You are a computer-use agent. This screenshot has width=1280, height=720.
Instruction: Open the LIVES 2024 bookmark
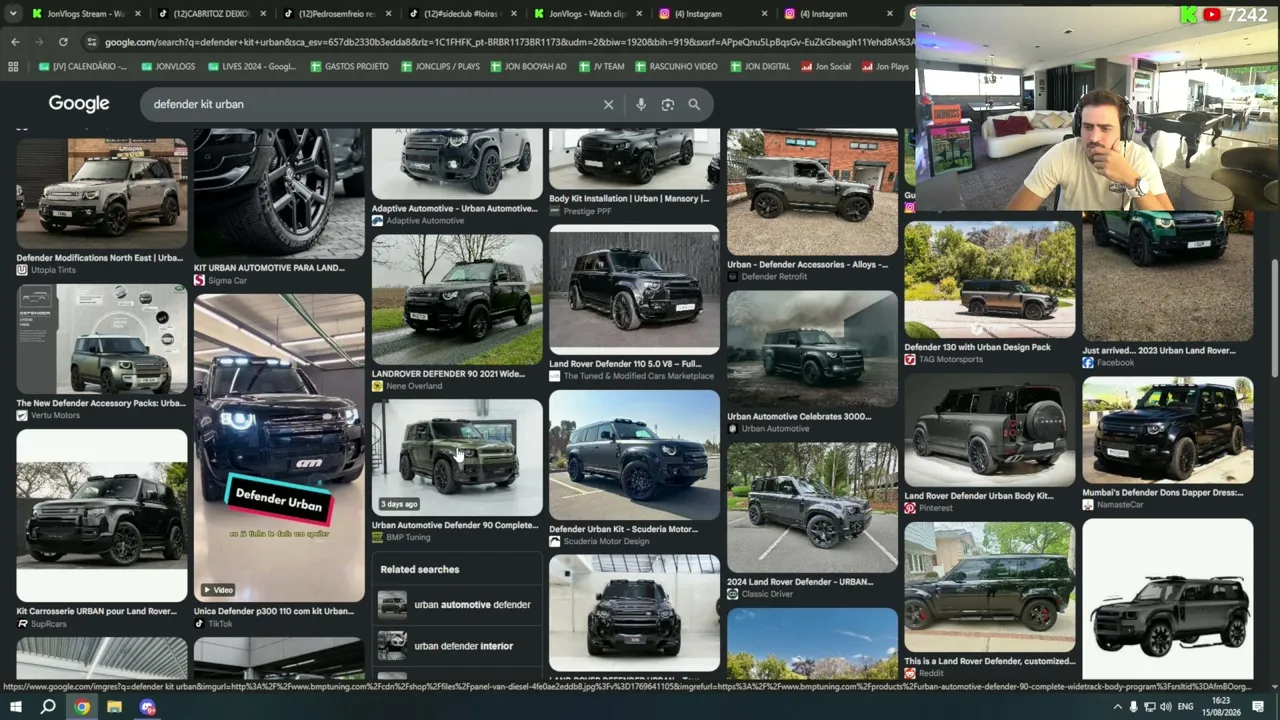[x=252, y=66]
